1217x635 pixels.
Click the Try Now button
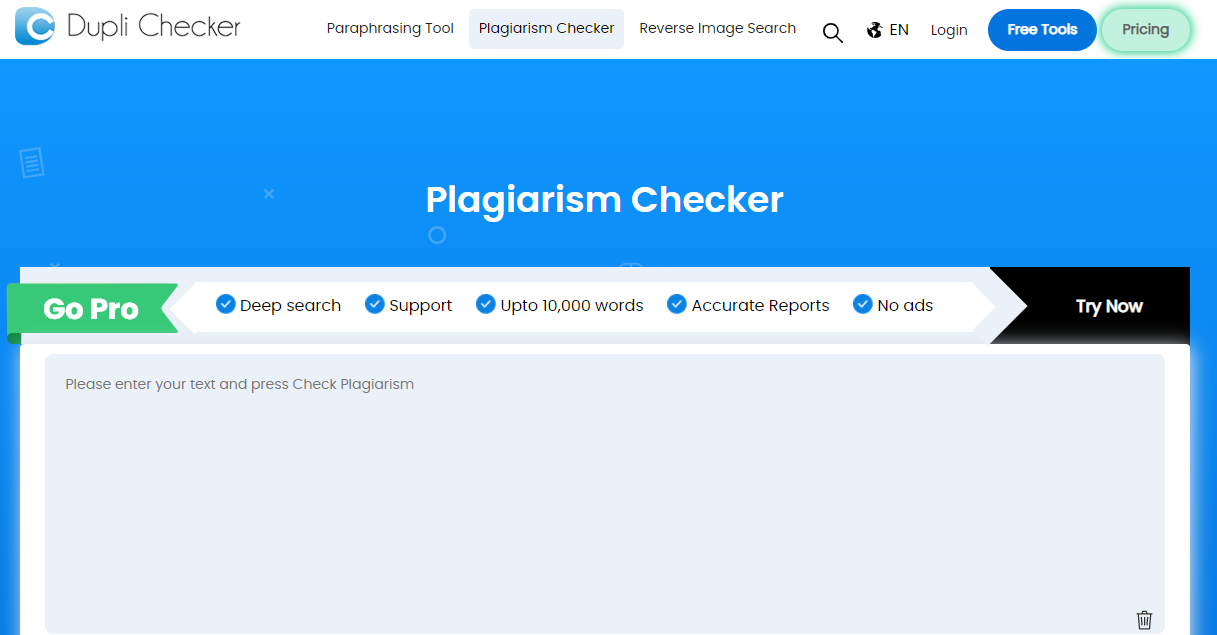pos(1109,306)
